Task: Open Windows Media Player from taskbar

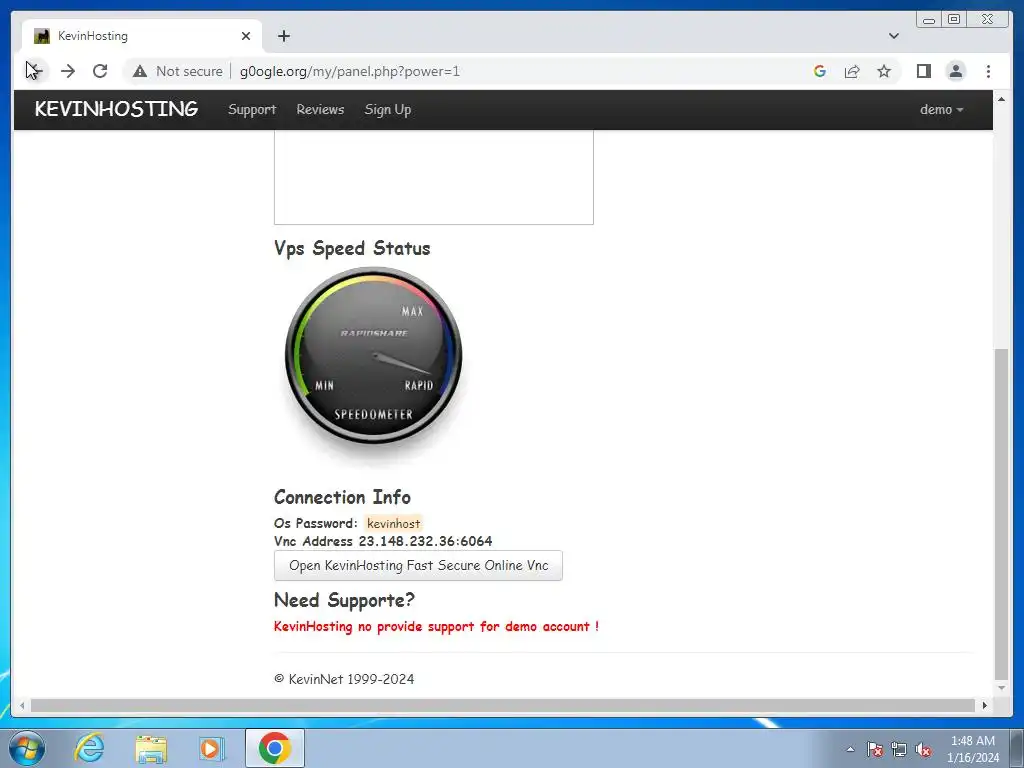Action: point(212,748)
